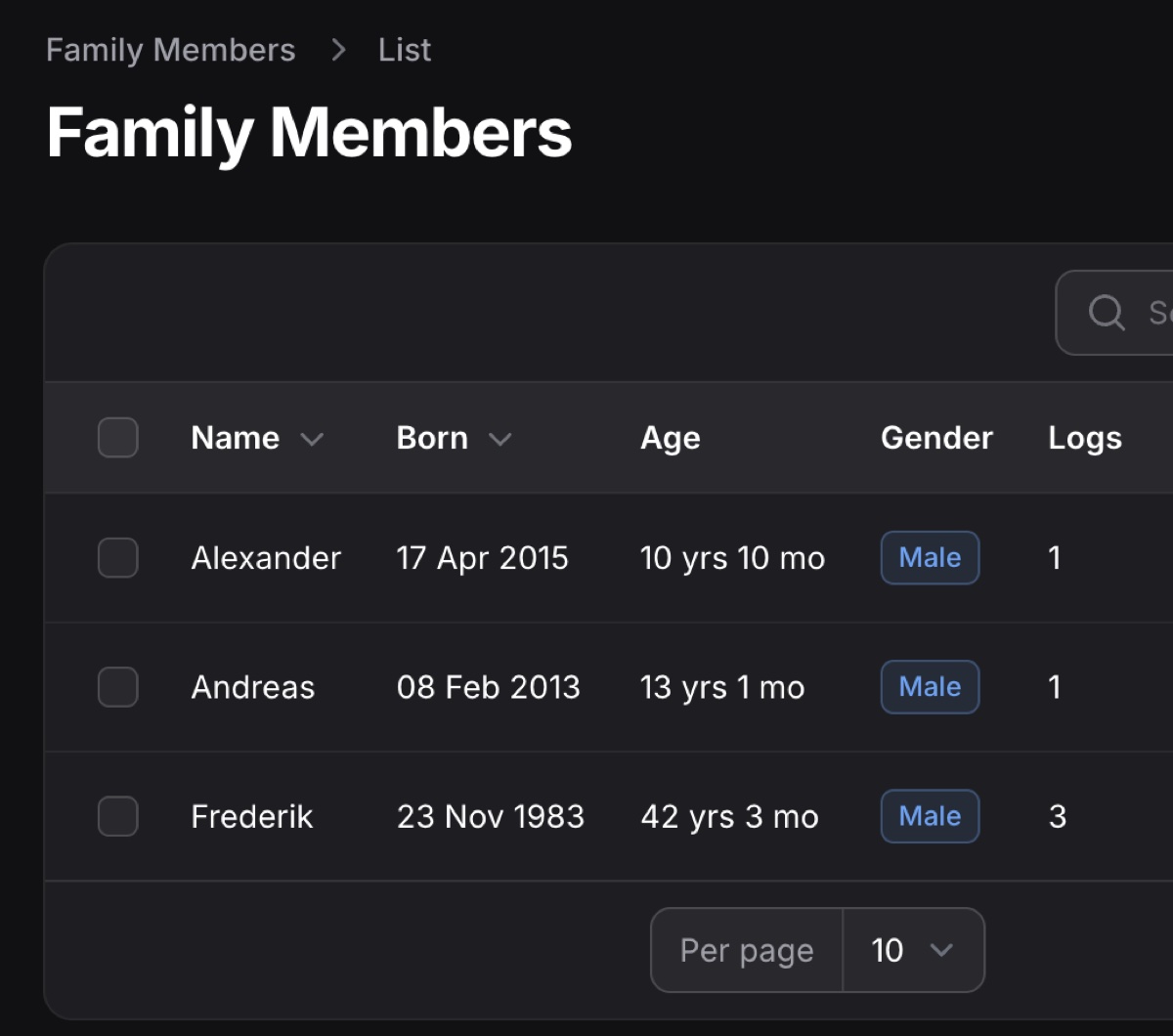Click the Male badge for Alexander
1173x1036 pixels.
(930, 557)
